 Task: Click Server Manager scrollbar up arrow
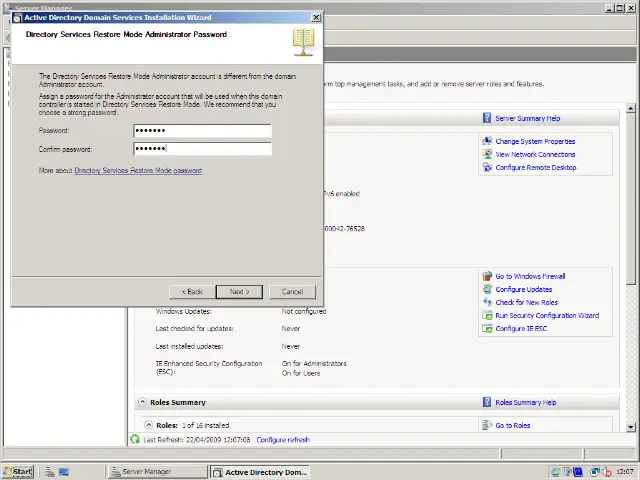(x=631, y=108)
